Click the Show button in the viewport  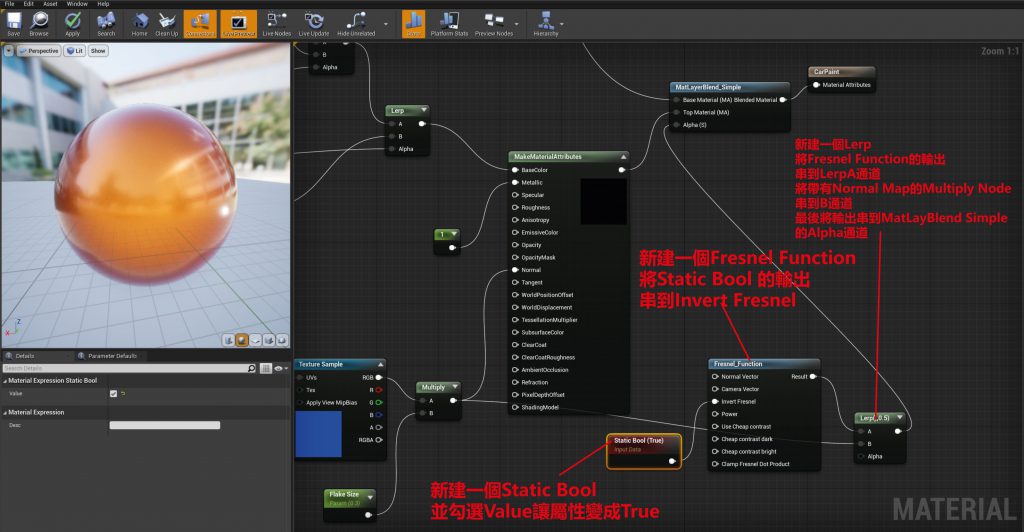tap(98, 50)
